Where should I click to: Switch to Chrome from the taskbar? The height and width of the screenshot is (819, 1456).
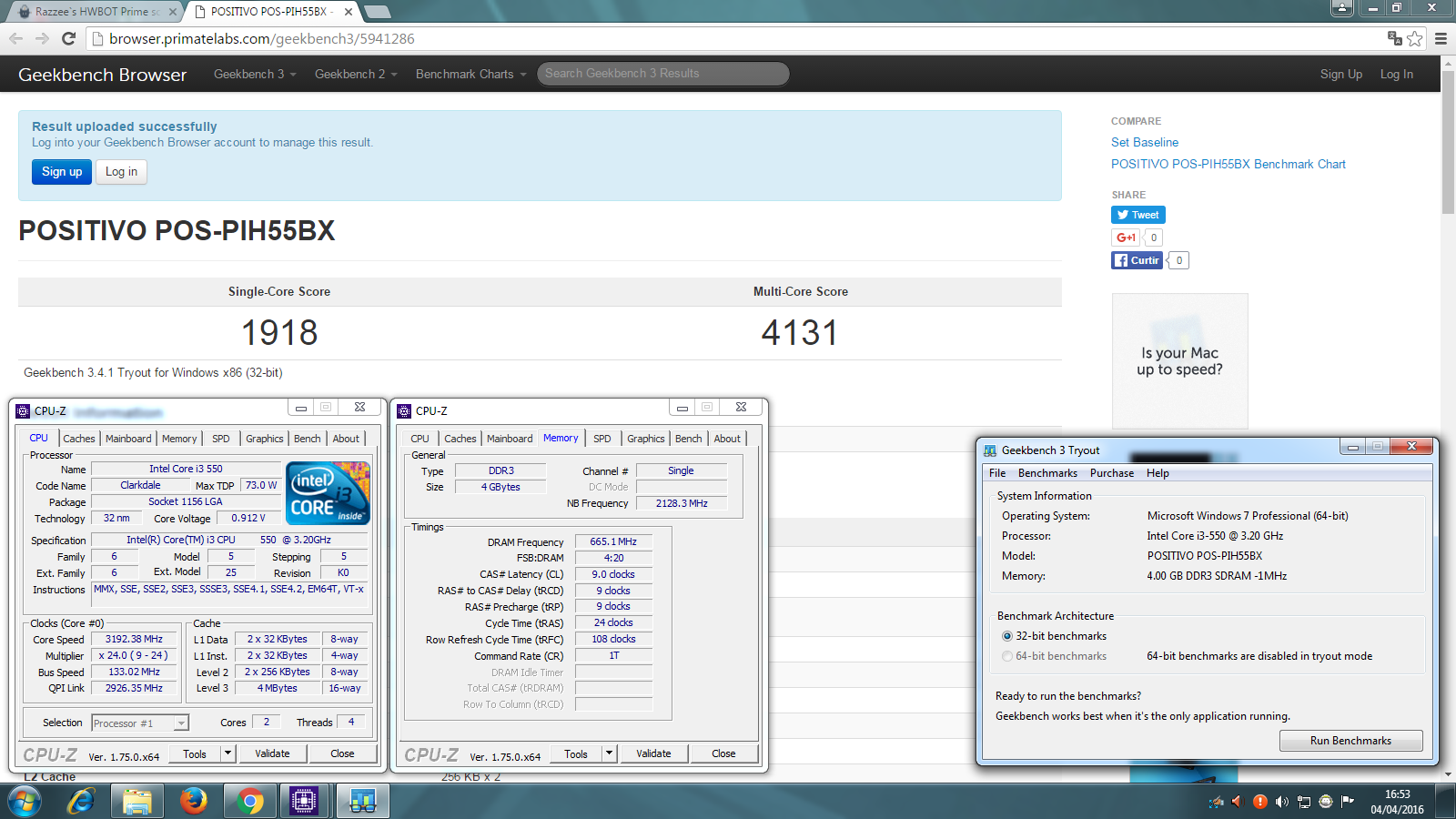point(249,801)
